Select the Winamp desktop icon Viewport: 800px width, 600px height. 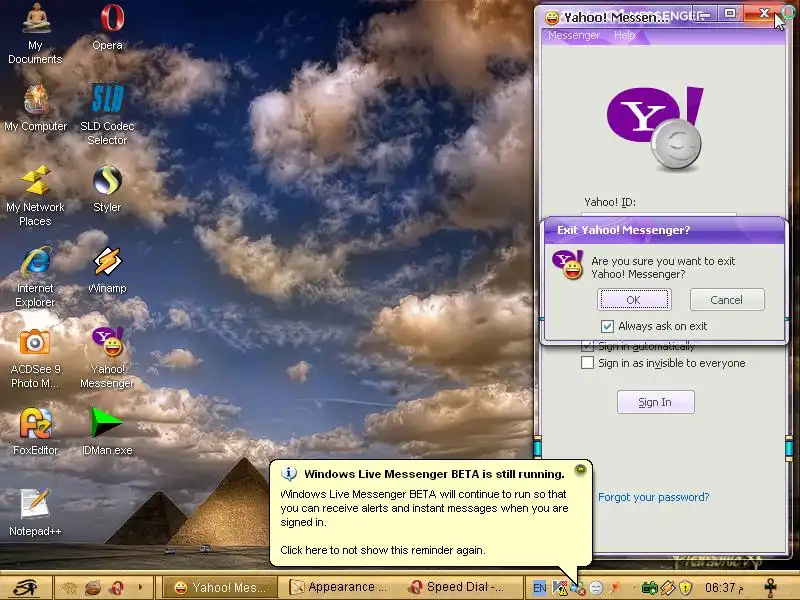(107, 270)
